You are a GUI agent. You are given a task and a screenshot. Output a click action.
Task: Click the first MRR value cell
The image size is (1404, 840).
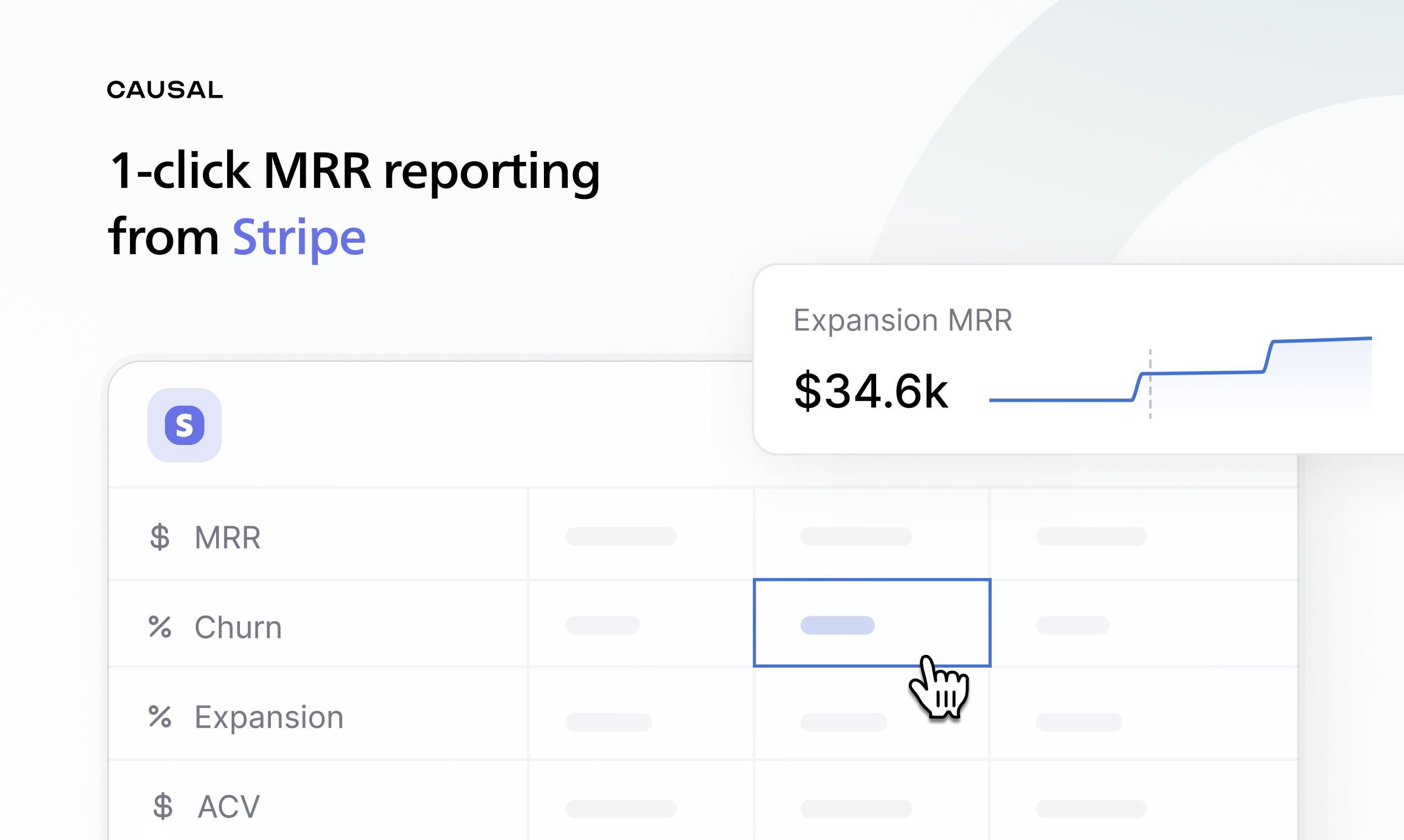pos(621,536)
